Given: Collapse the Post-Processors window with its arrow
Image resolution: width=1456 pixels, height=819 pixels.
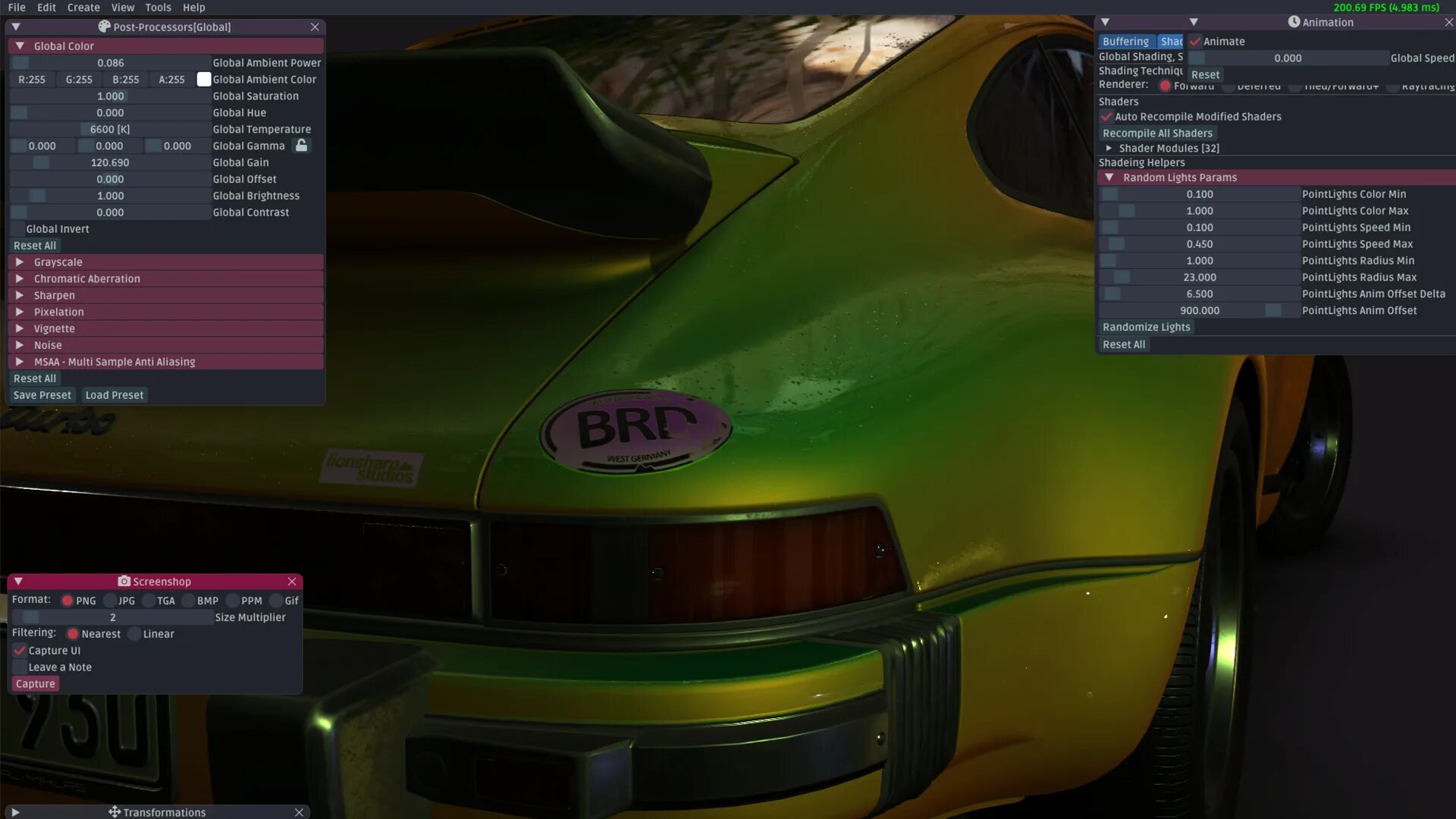Looking at the screenshot, I should pos(16,27).
